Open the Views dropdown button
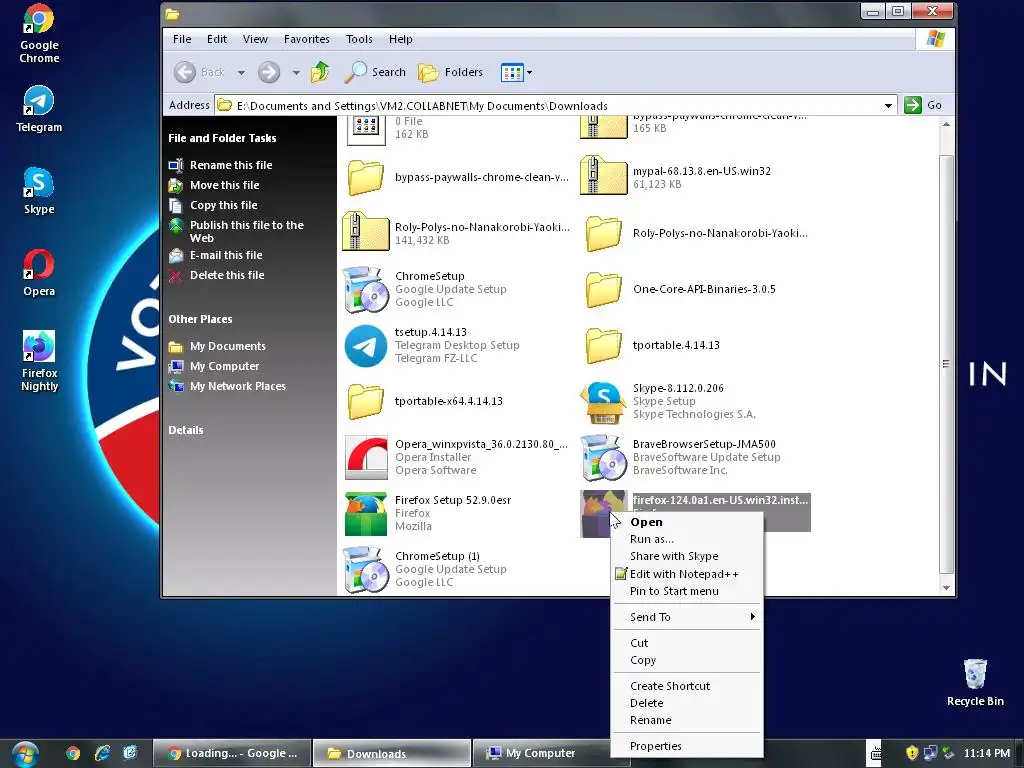 [x=516, y=72]
